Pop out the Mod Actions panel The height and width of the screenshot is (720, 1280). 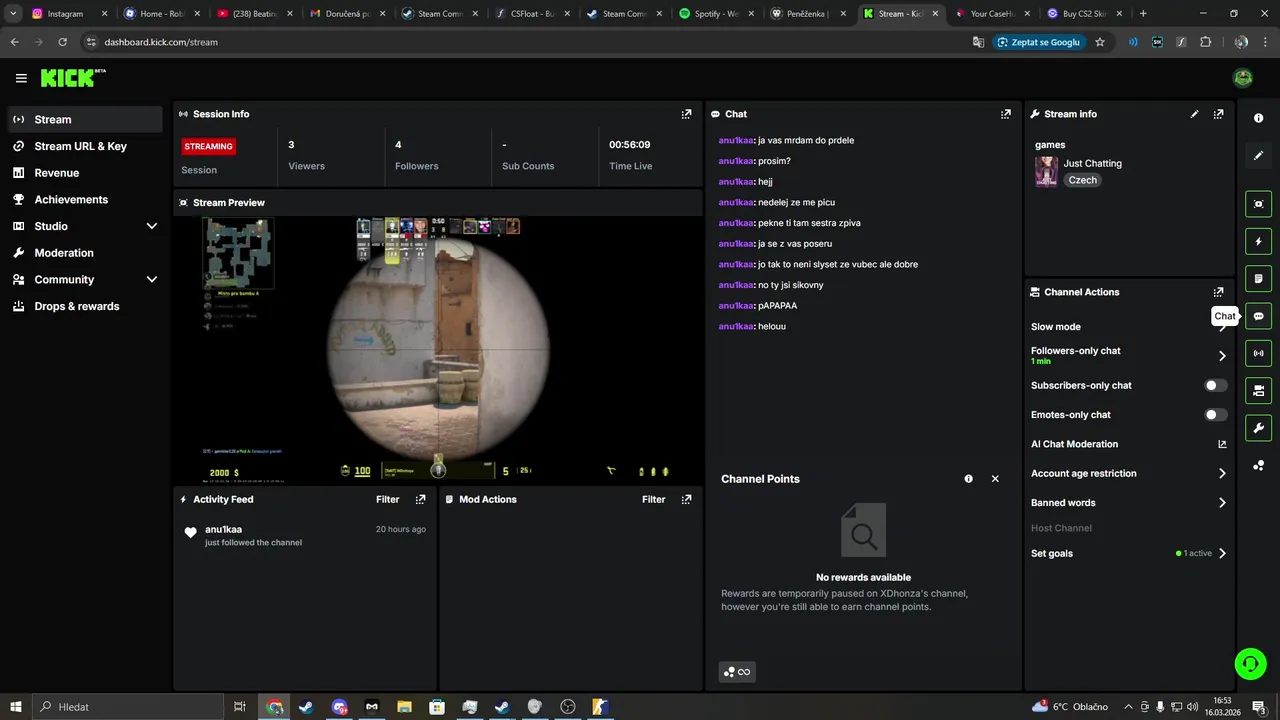[686, 499]
